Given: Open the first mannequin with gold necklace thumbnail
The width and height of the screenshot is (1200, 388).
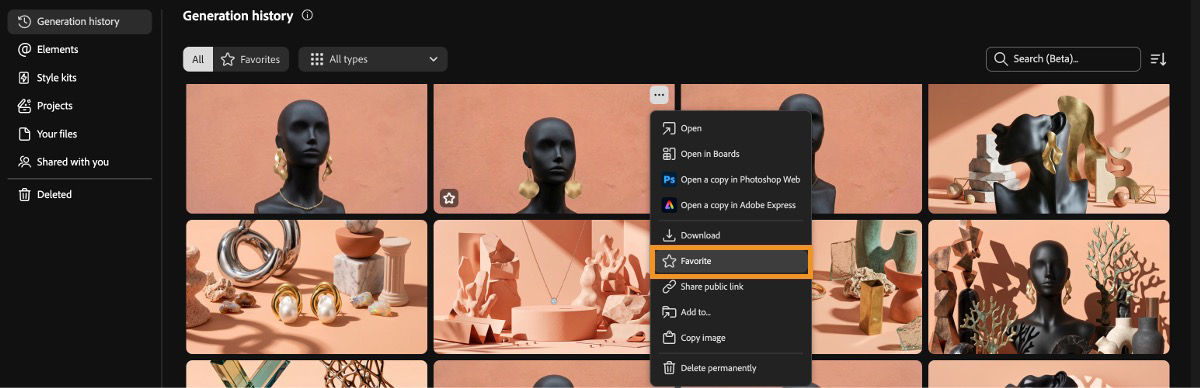Looking at the screenshot, I should (306, 148).
